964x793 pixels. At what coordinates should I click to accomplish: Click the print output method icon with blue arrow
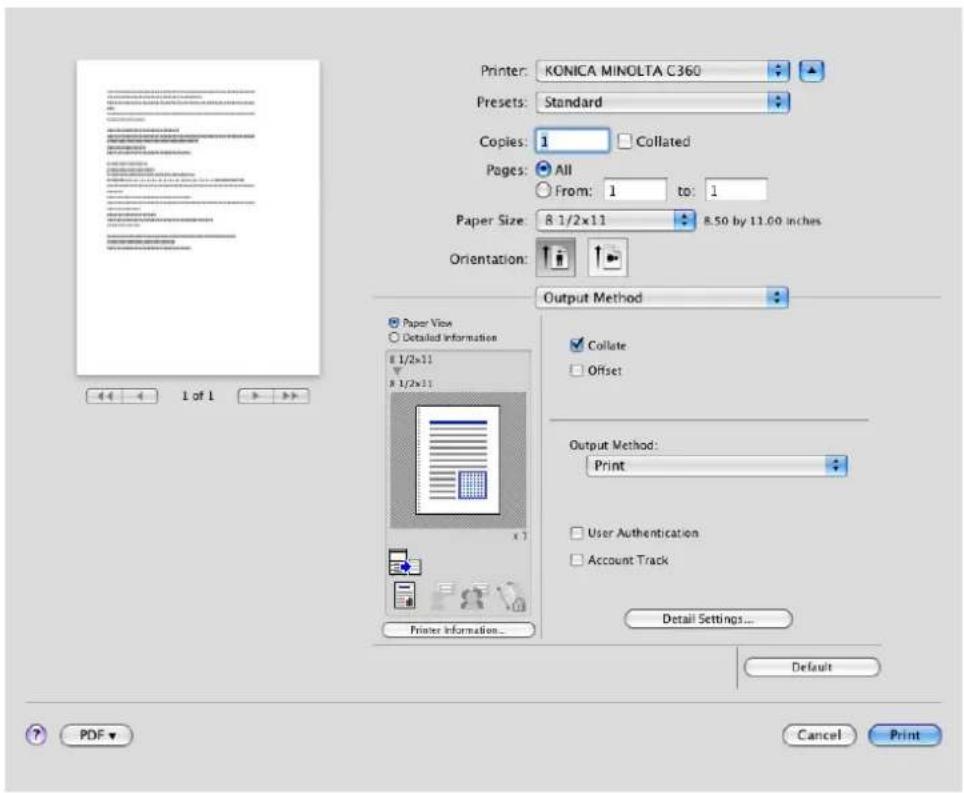[405, 562]
